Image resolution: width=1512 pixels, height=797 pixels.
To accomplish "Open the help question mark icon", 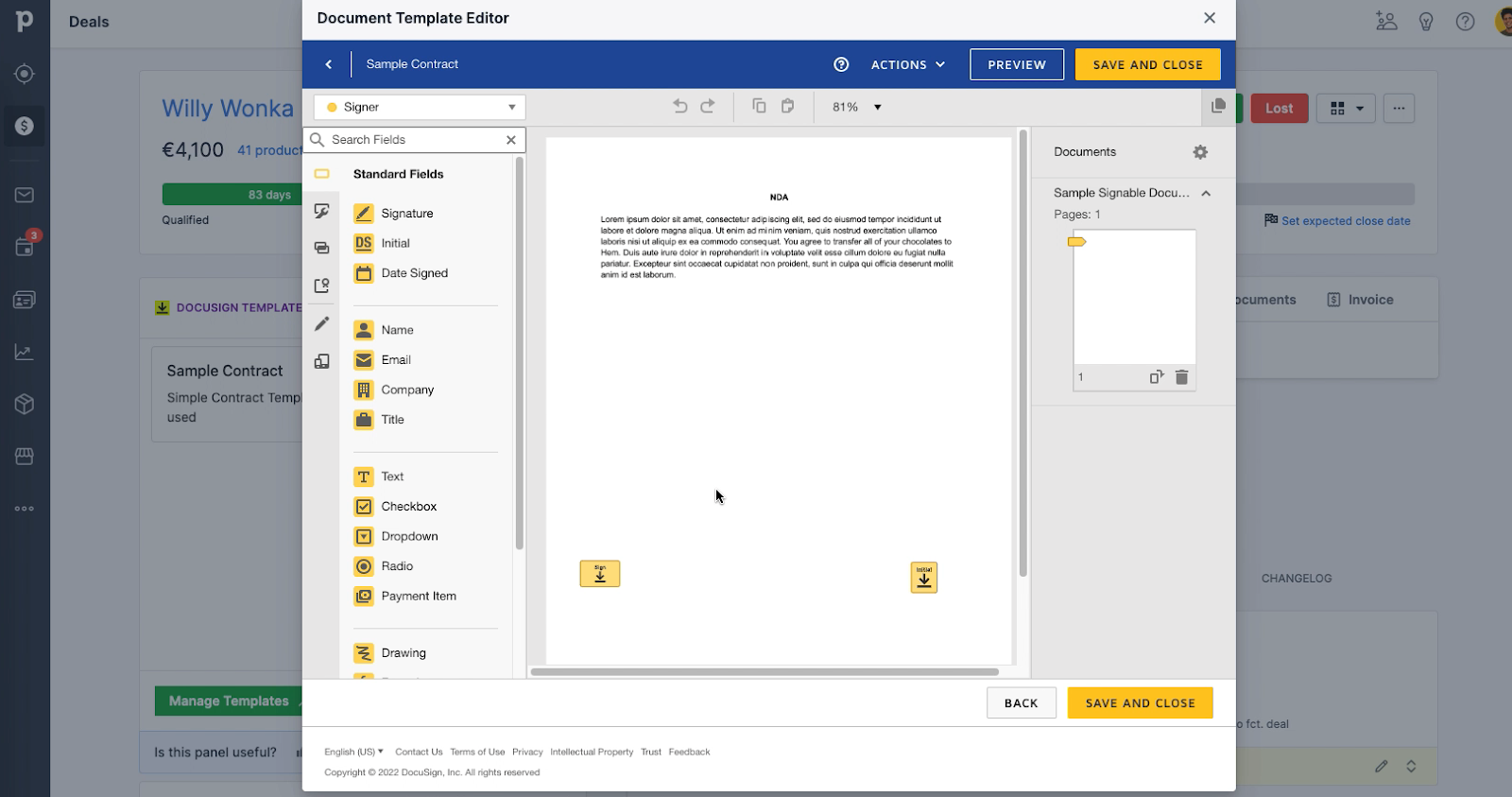I will [841, 64].
